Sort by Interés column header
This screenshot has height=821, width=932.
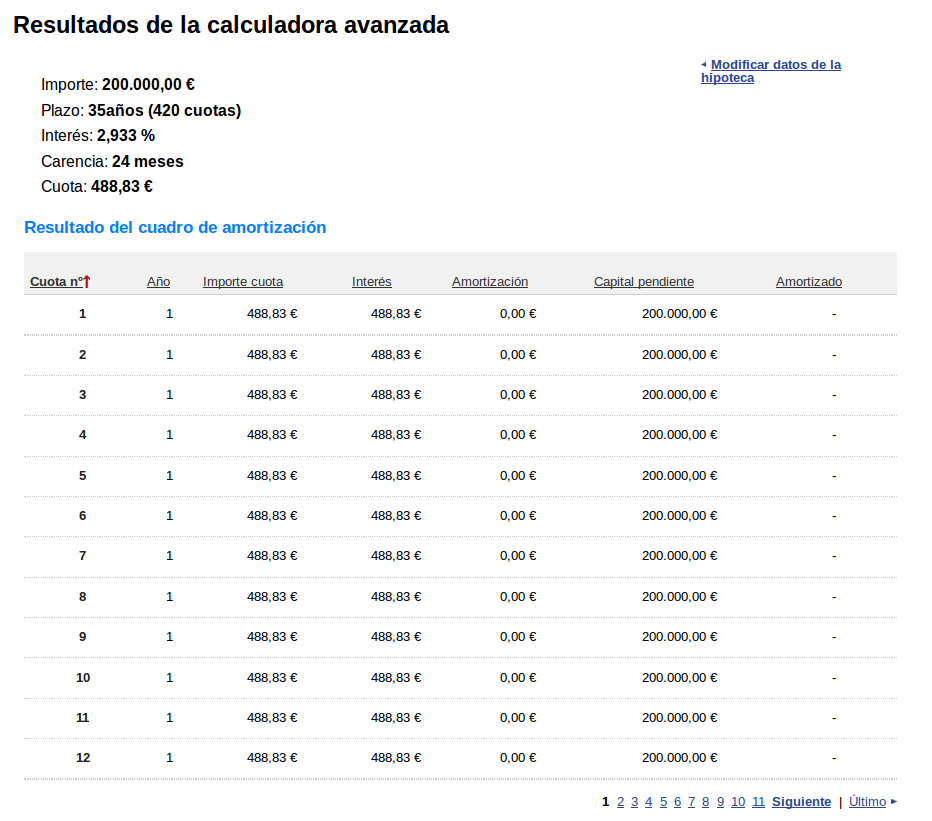[371, 282]
